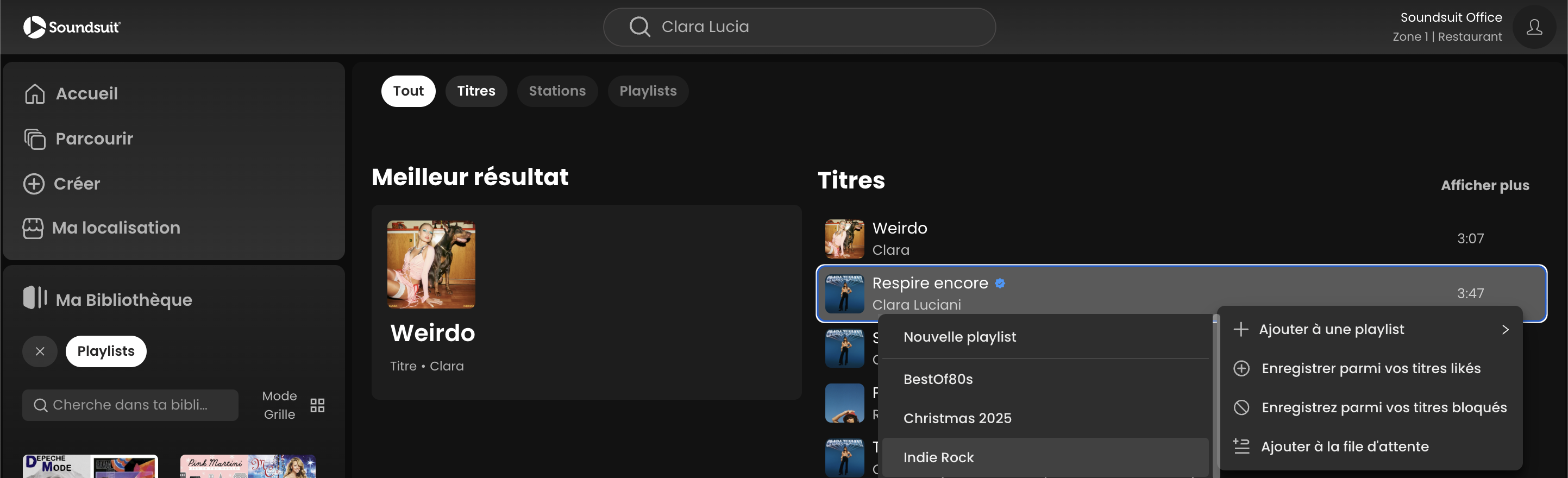The height and width of the screenshot is (478, 1568).
Task: Clear the Playlists filter with X
Action: [x=40, y=351]
